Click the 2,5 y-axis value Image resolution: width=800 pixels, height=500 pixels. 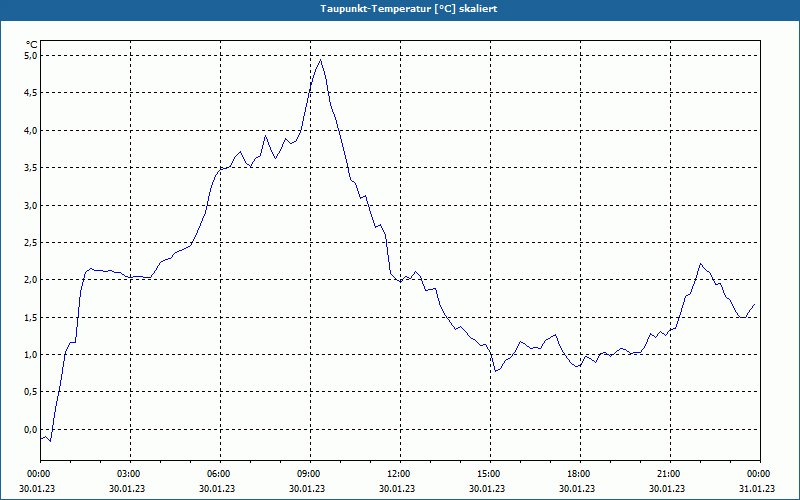click(x=31, y=242)
